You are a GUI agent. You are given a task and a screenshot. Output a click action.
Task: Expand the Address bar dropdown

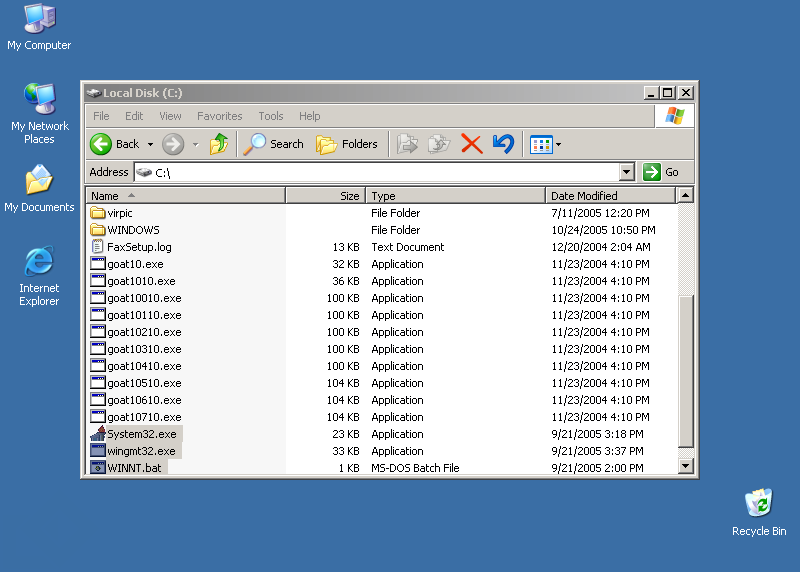pyautogui.click(x=627, y=172)
